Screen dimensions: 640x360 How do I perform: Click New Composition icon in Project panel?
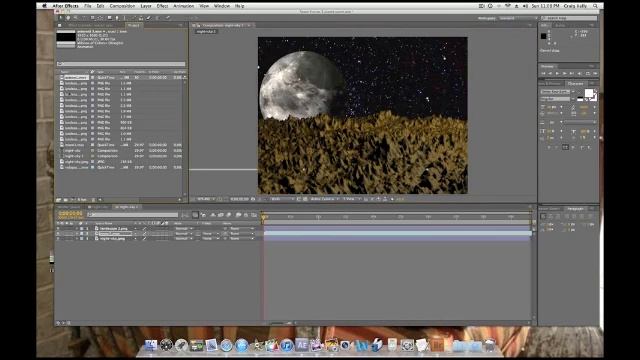click(x=72, y=200)
